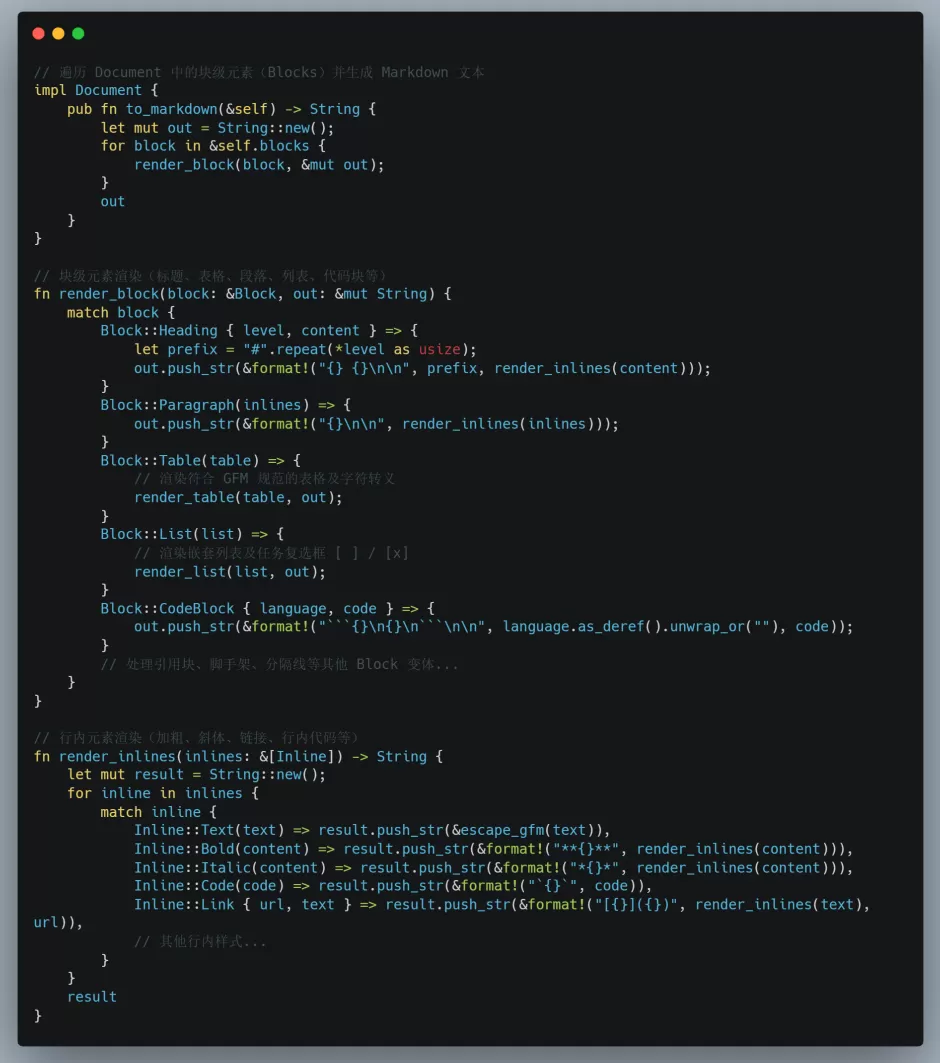940x1063 pixels.
Task: Click the push_str line with 'render_inlines(inlines)'
Action: pos(376,424)
